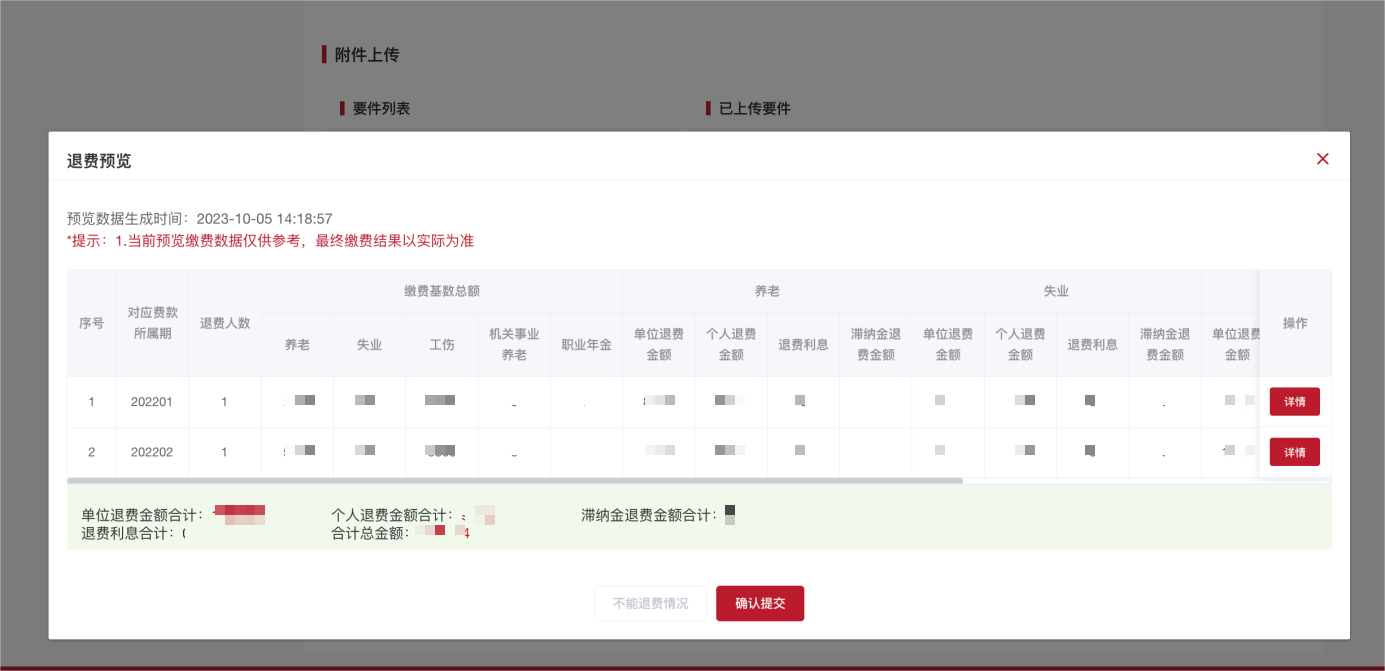Screen dimensions: 1385x671
Task: Open the 不能退费情况 view
Action: (650, 603)
